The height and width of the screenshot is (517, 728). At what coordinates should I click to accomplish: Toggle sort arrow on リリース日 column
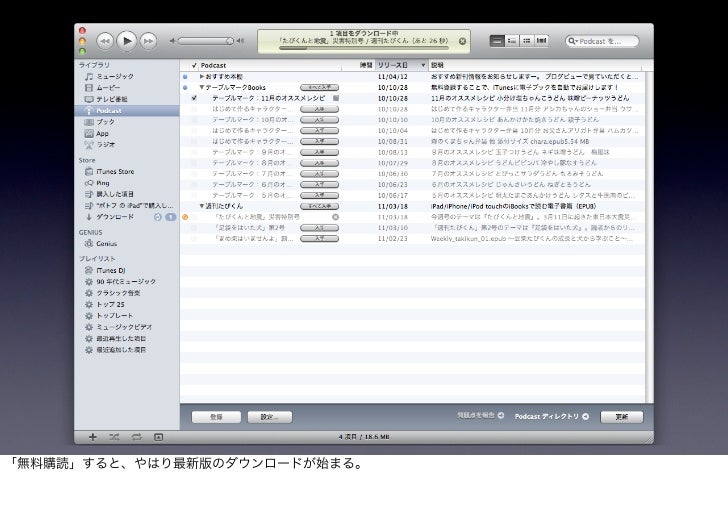[x=423, y=65]
